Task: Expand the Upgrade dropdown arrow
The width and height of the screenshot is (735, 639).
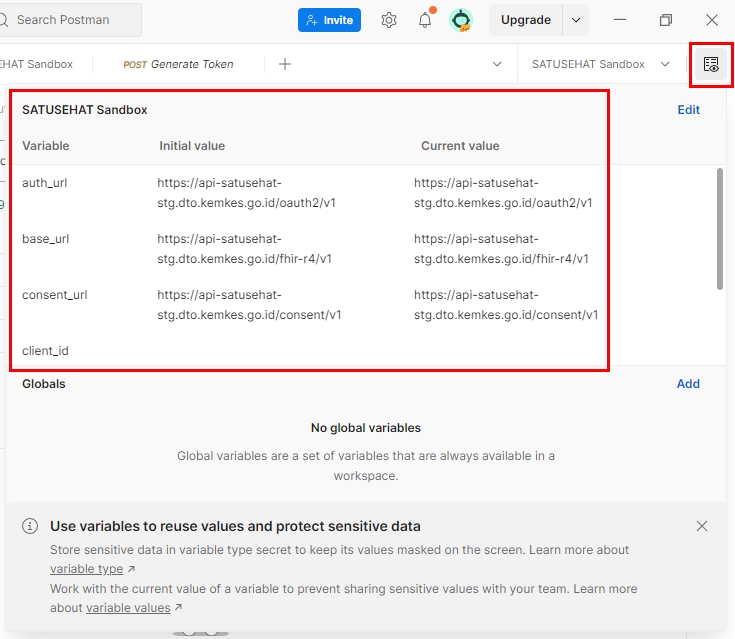Action: click(576, 20)
